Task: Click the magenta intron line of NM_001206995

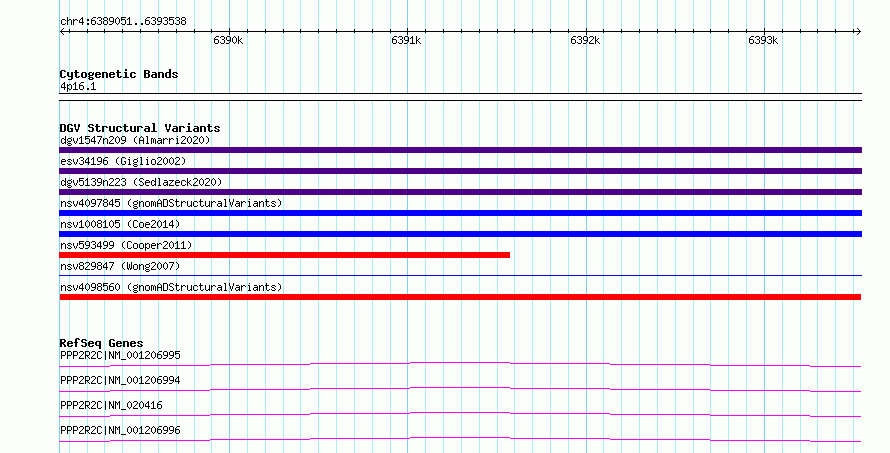Action: [x=460, y=363]
